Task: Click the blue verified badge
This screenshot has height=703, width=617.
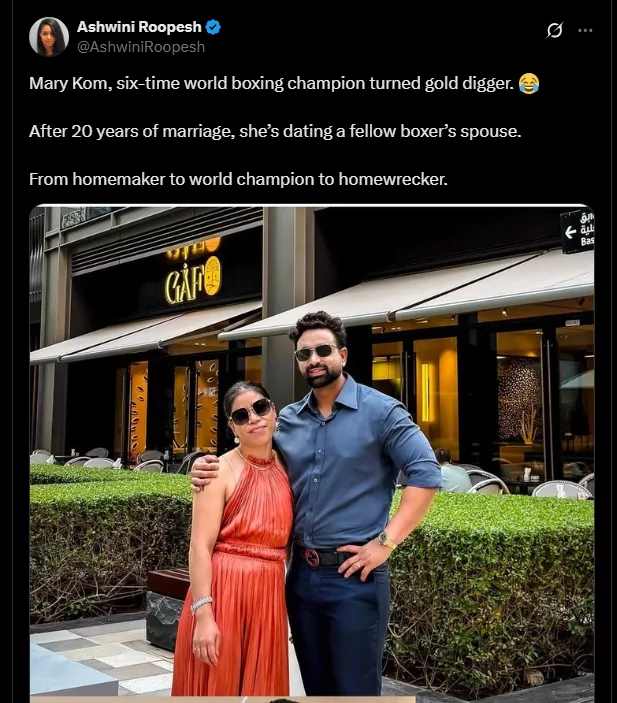Action: [213, 27]
